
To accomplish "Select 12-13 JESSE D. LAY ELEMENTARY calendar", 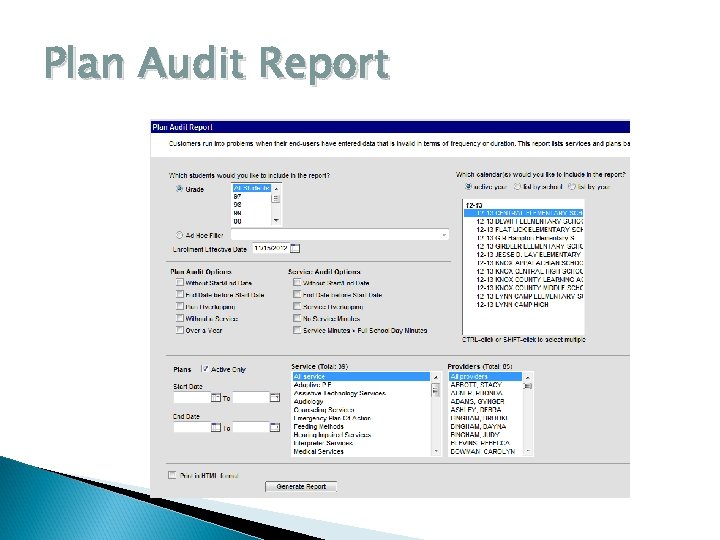I will coord(523,254).
